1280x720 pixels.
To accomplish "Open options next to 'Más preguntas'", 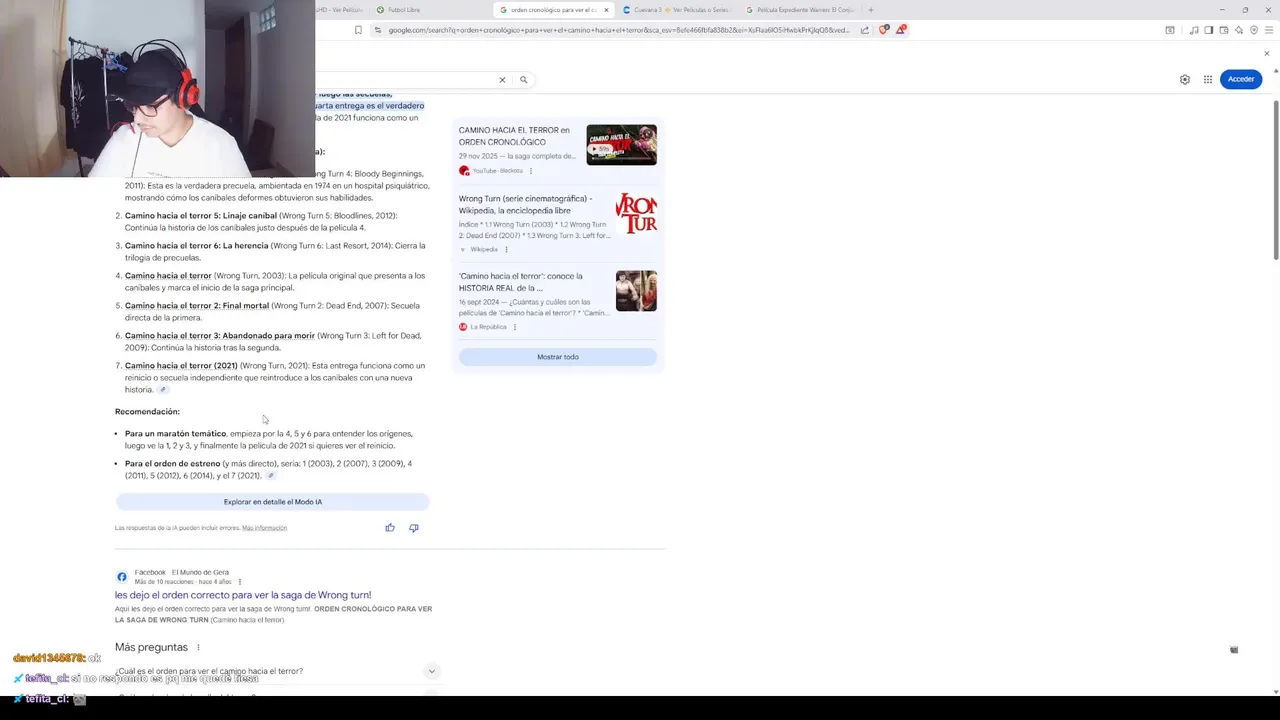I will [198, 648].
